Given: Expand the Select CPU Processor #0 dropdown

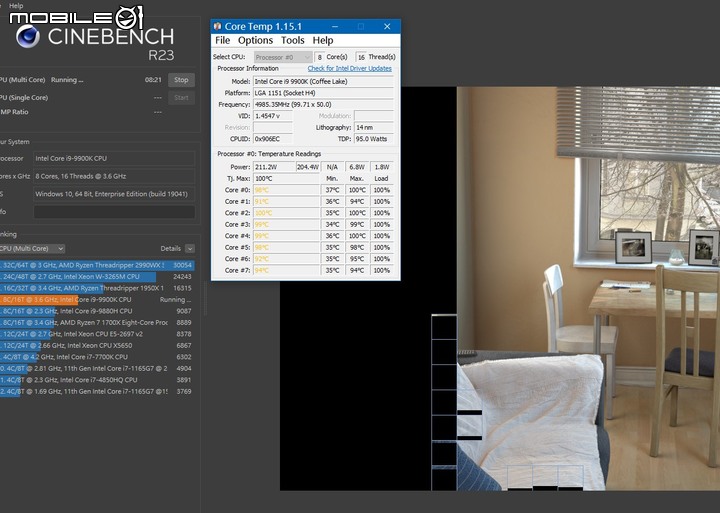Looking at the screenshot, I should (283, 57).
